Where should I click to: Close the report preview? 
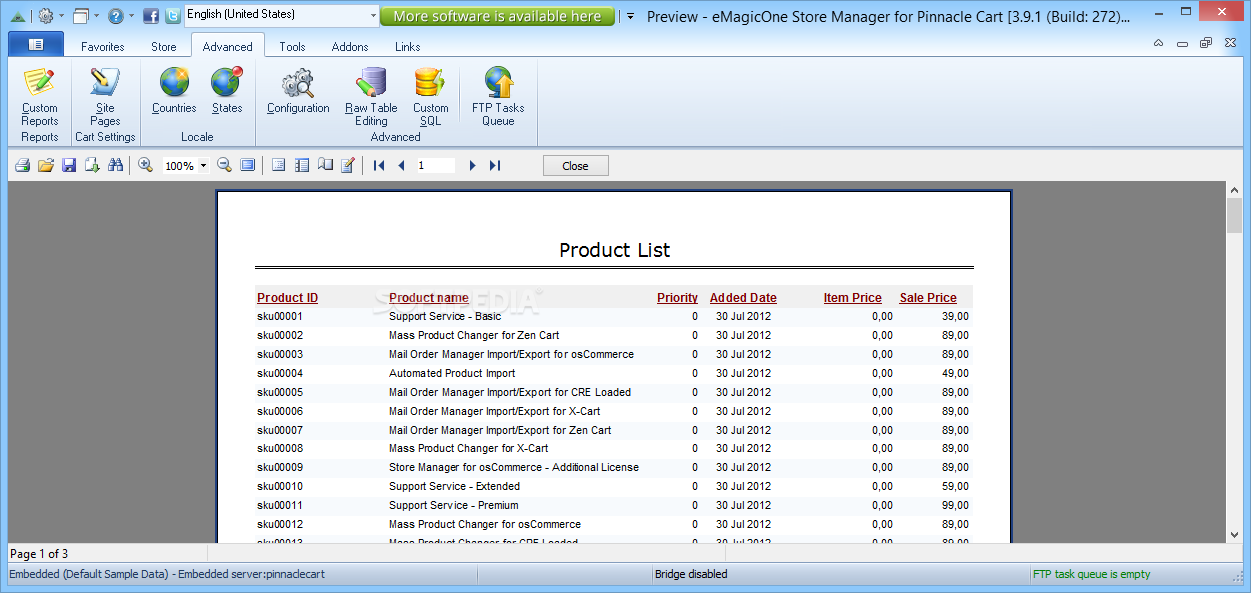576,166
